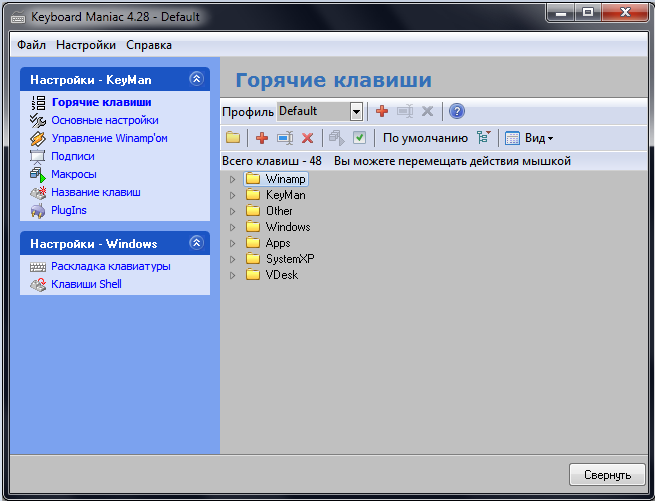Select the SystemXP tree folder
Viewport: 655px width, 501px height.
click(280, 259)
